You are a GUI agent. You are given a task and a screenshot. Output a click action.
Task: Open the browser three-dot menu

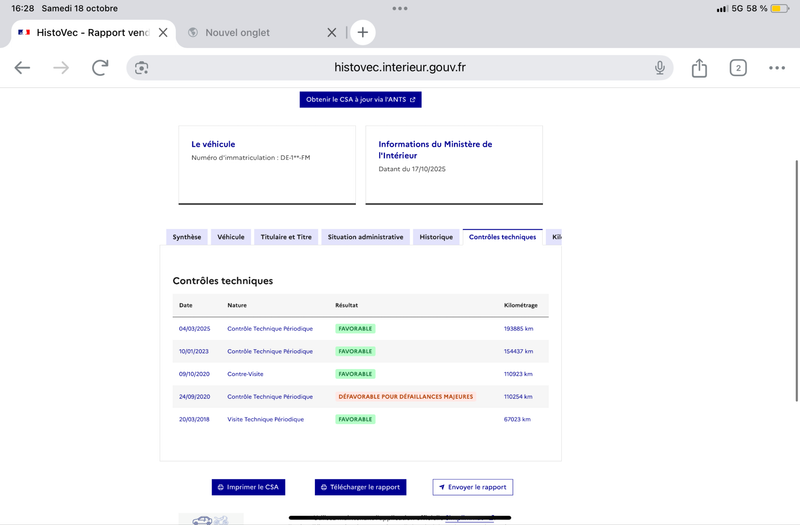(x=777, y=68)
